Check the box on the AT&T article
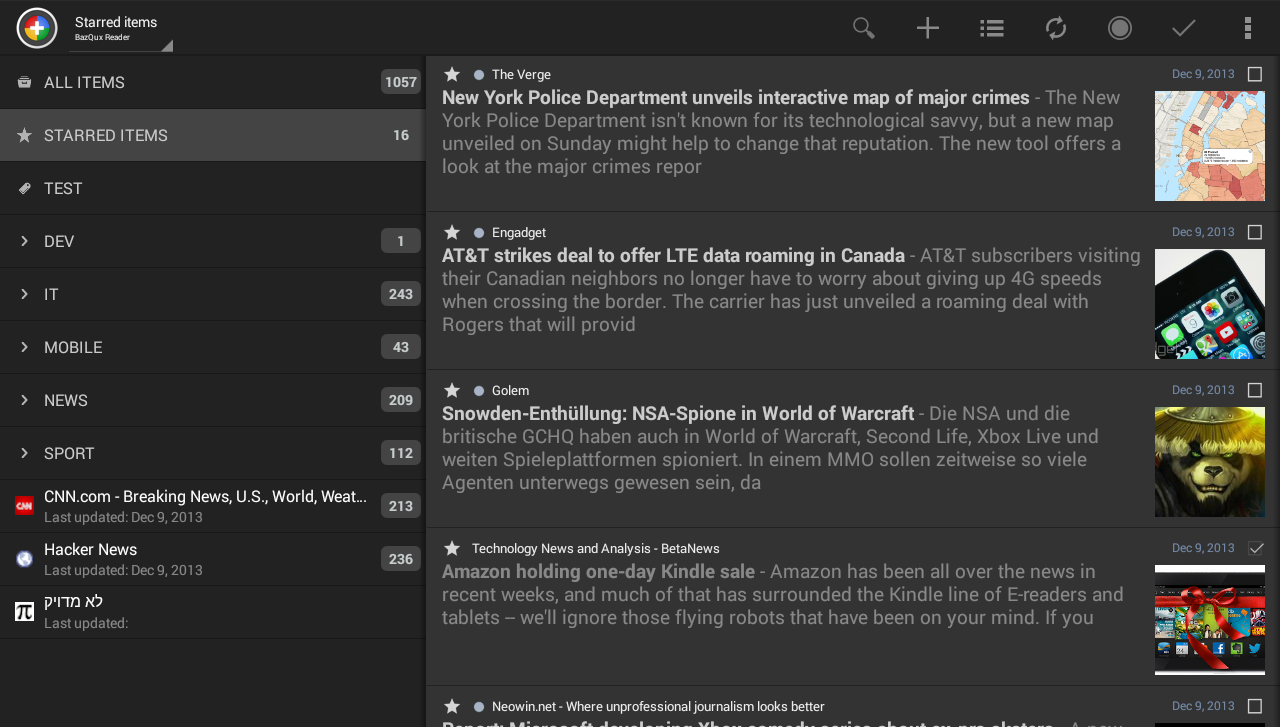Viewport: 1280px width, 727px height. coord(1256,232)
